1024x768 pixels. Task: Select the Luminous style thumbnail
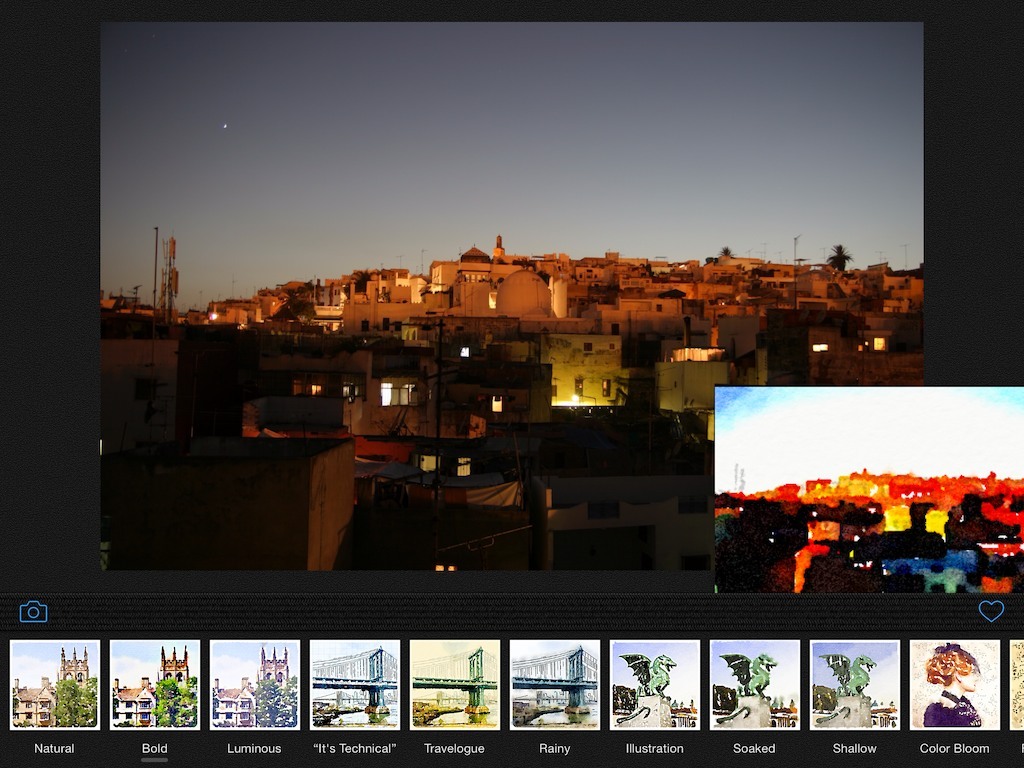click(x=255, y=684)
